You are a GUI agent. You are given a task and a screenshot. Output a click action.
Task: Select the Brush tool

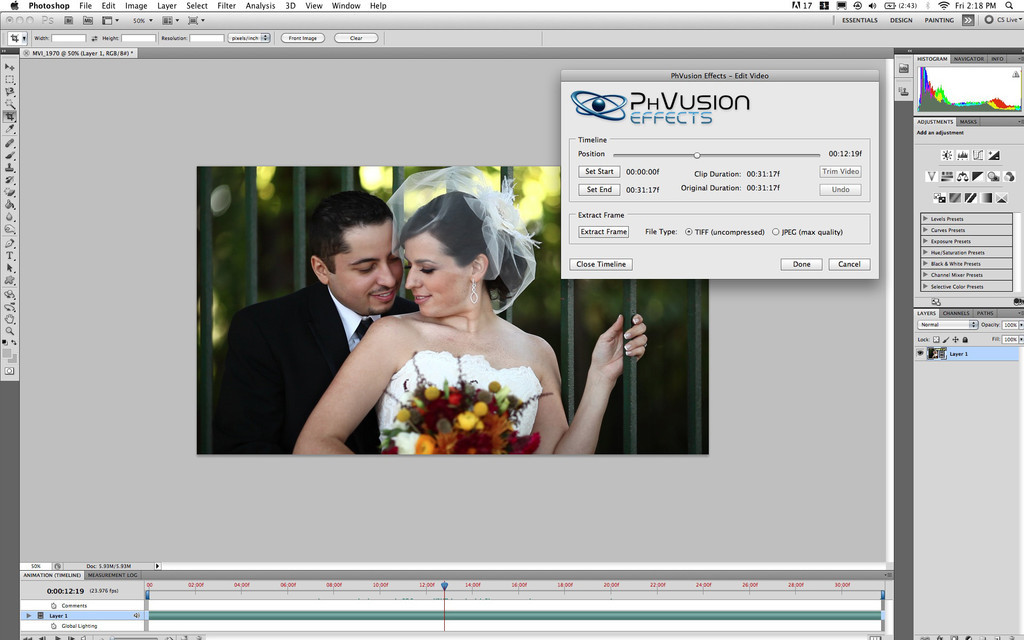click(10, 155)
